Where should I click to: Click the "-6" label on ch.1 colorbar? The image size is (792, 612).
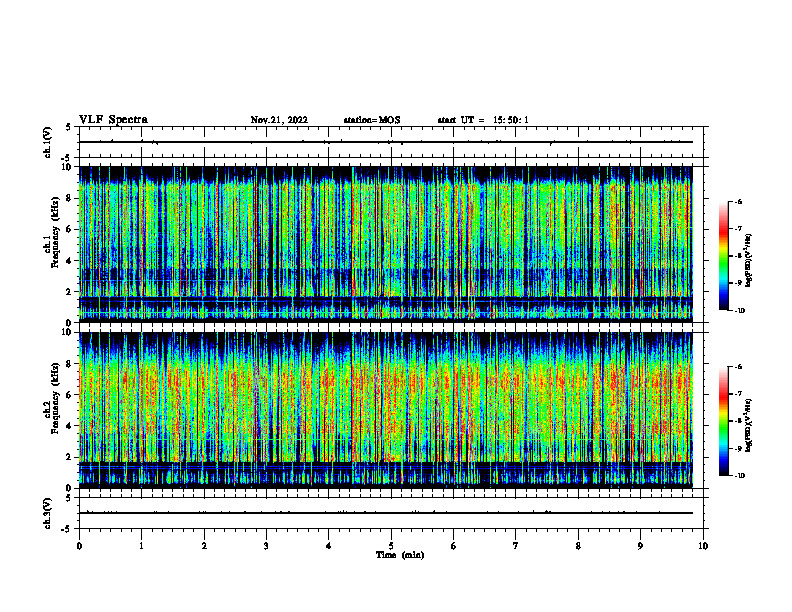738,202
